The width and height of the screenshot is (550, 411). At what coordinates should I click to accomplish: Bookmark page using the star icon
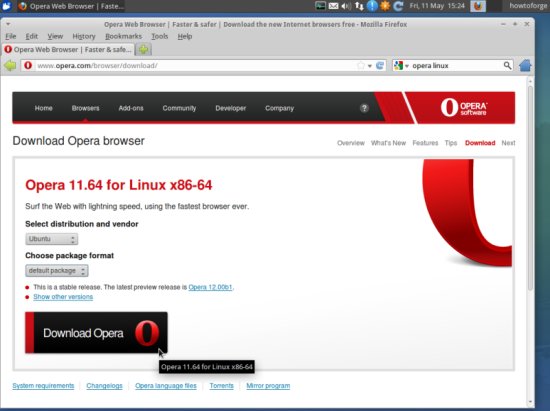pos(361,66)
